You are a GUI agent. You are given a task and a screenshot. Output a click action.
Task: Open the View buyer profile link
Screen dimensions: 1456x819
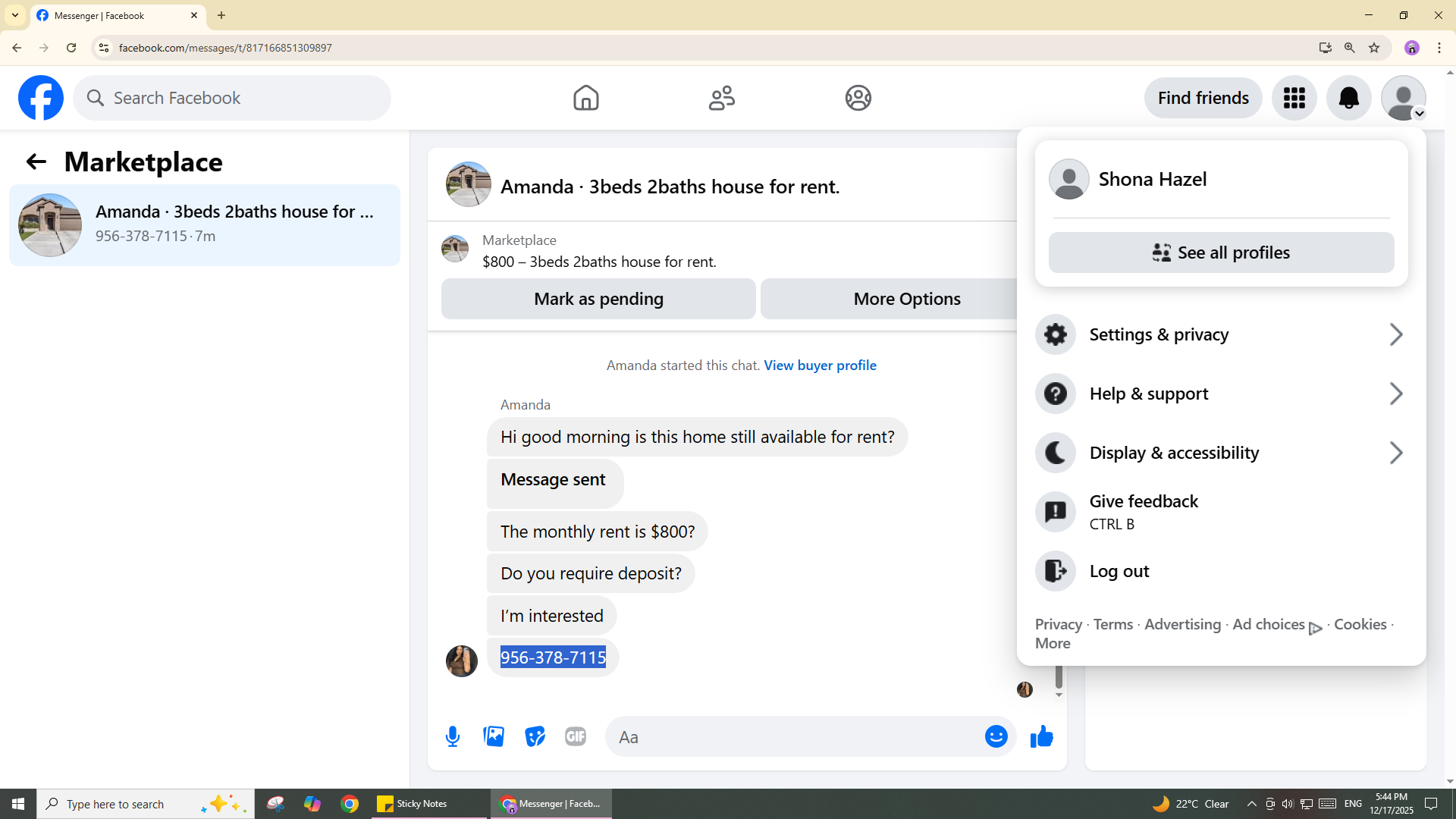coord(820,366)
